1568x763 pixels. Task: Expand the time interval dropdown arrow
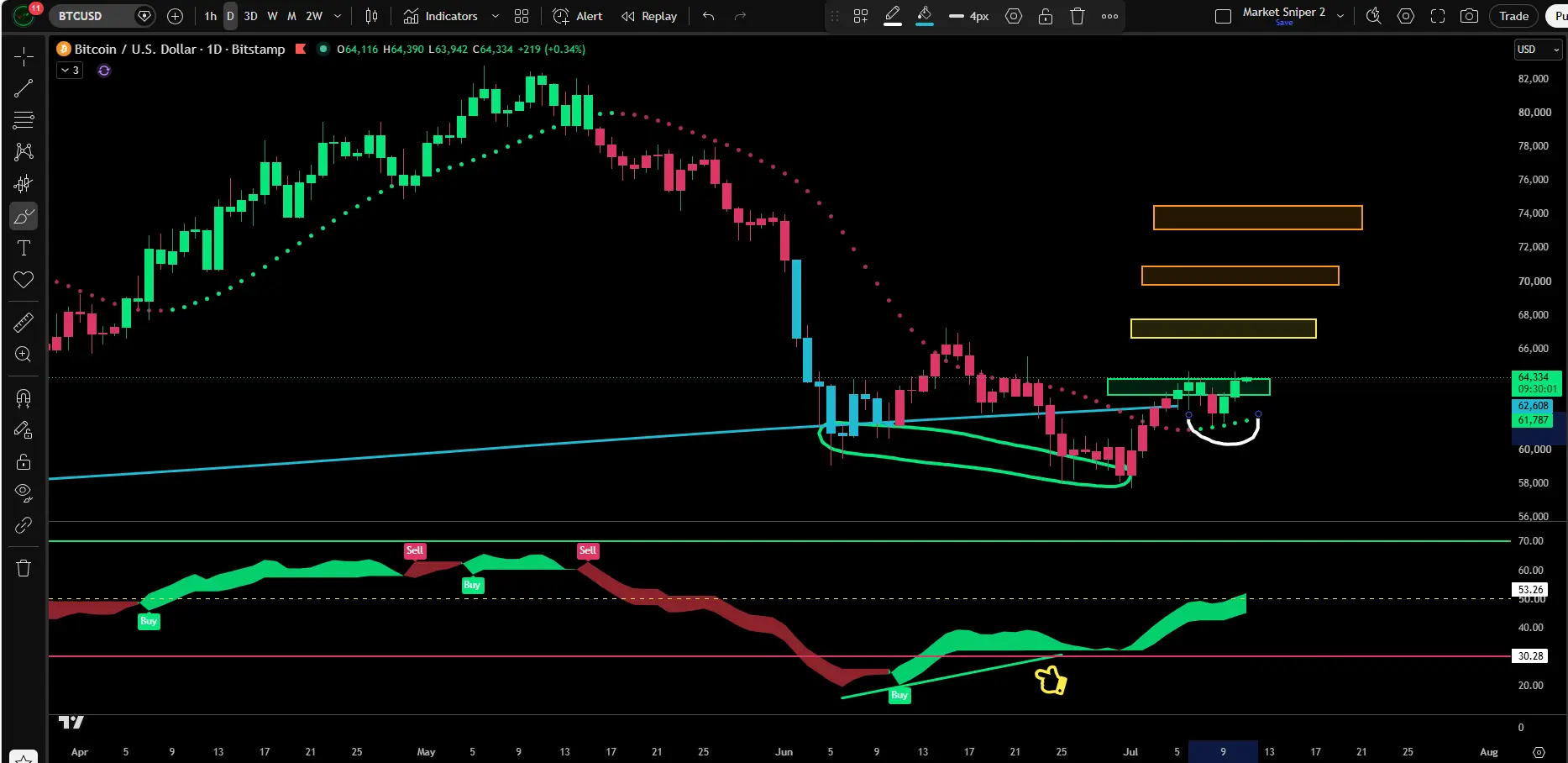[338, 16]
